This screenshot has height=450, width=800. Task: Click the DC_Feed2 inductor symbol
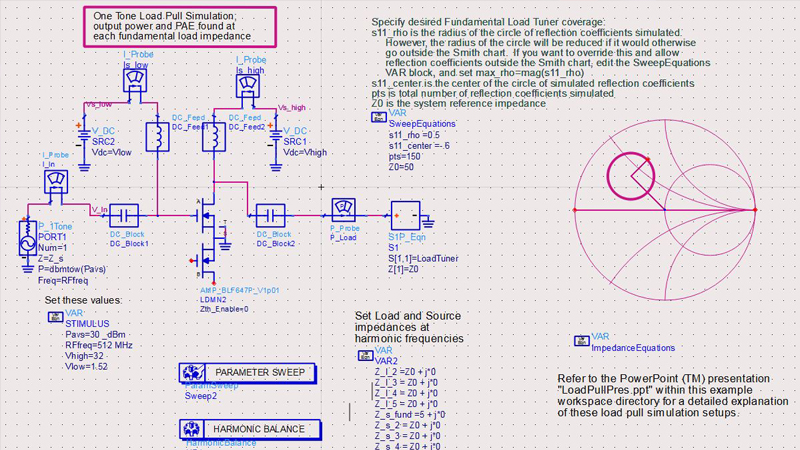(x=212, y=140)
